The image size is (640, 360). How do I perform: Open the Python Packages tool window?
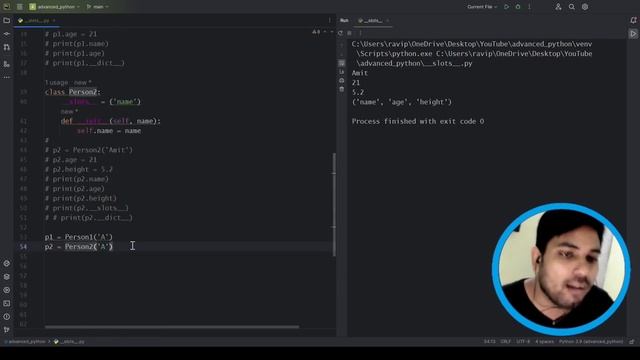tap(7, 264)
